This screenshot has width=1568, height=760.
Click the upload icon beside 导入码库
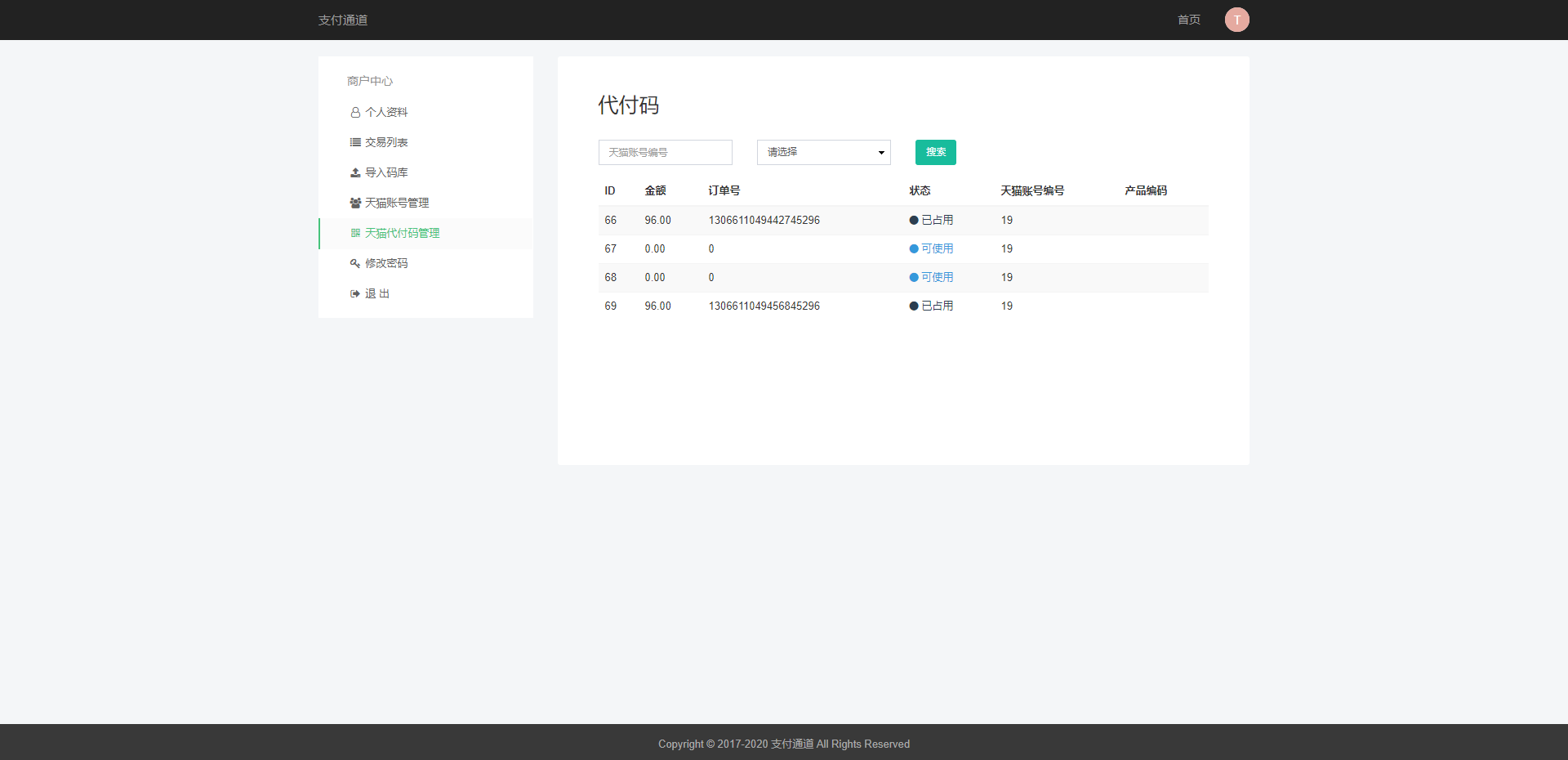pos(355,172)
